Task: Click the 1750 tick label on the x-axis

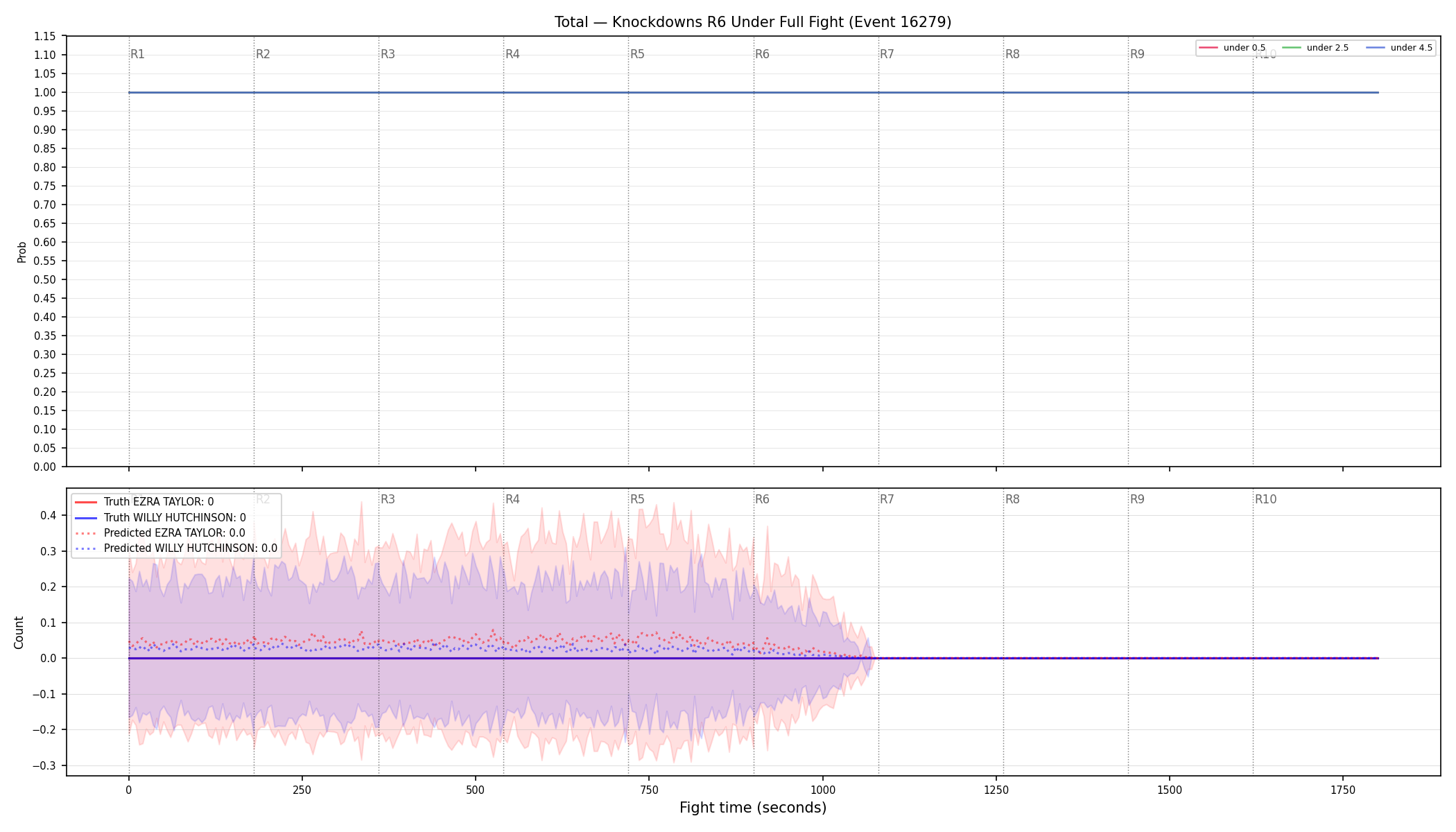Action: point(1343,790)
